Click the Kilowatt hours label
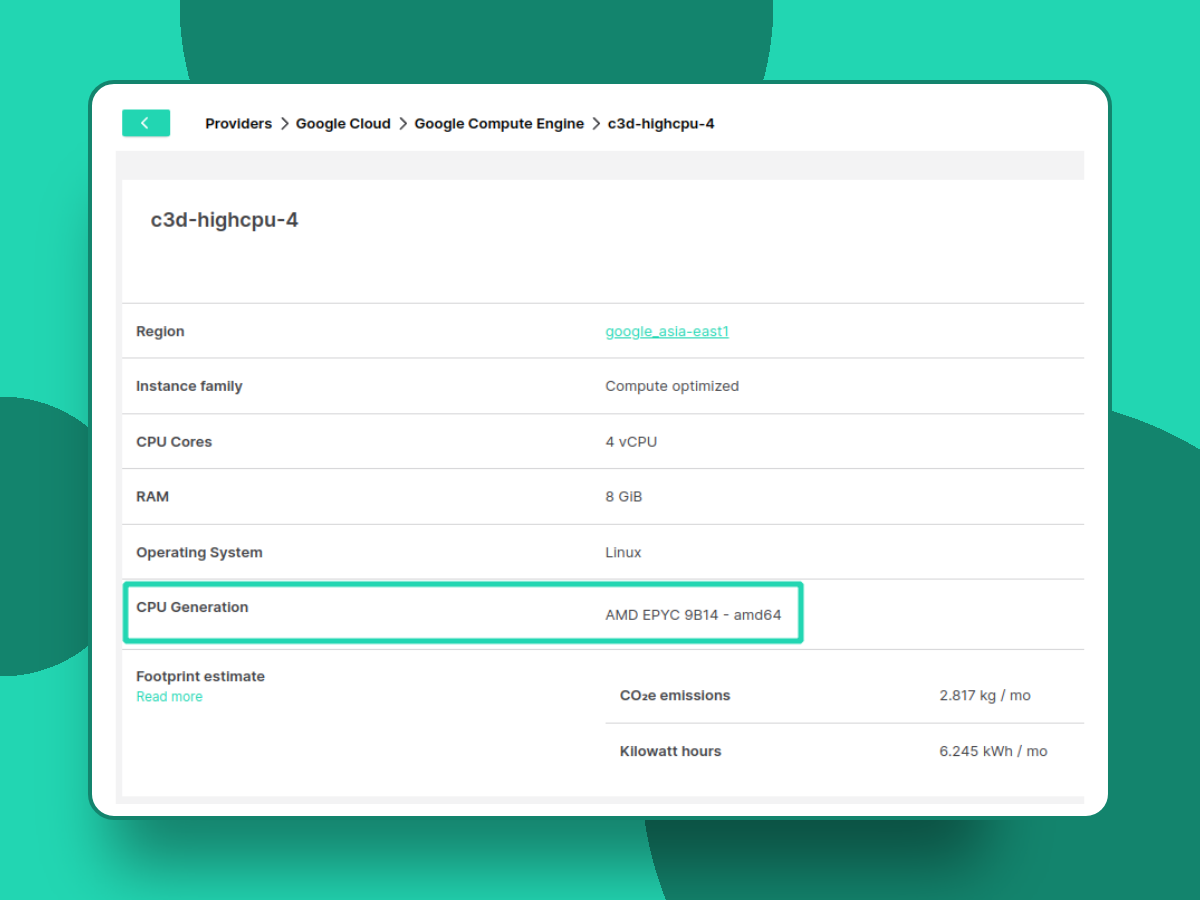 click(670, 751)
